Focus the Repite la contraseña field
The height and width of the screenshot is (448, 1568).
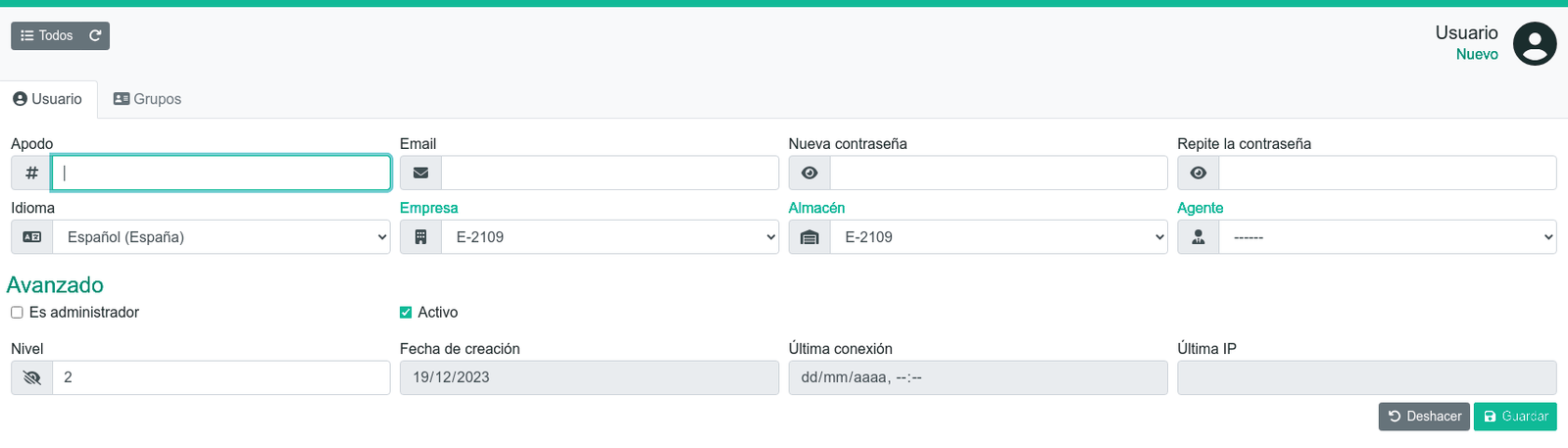1388,173
